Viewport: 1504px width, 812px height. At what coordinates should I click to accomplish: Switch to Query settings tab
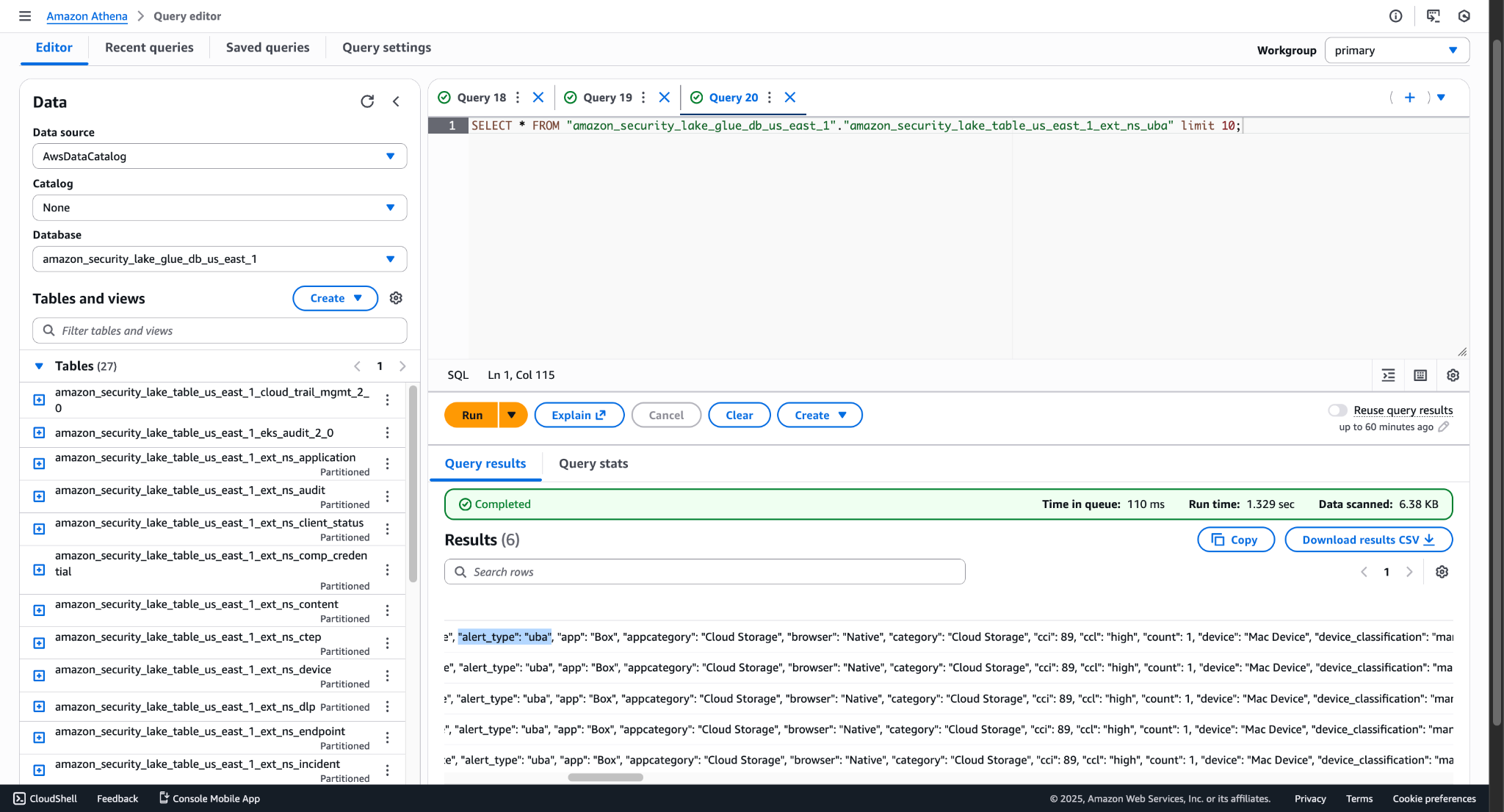(x=387, y=48)
